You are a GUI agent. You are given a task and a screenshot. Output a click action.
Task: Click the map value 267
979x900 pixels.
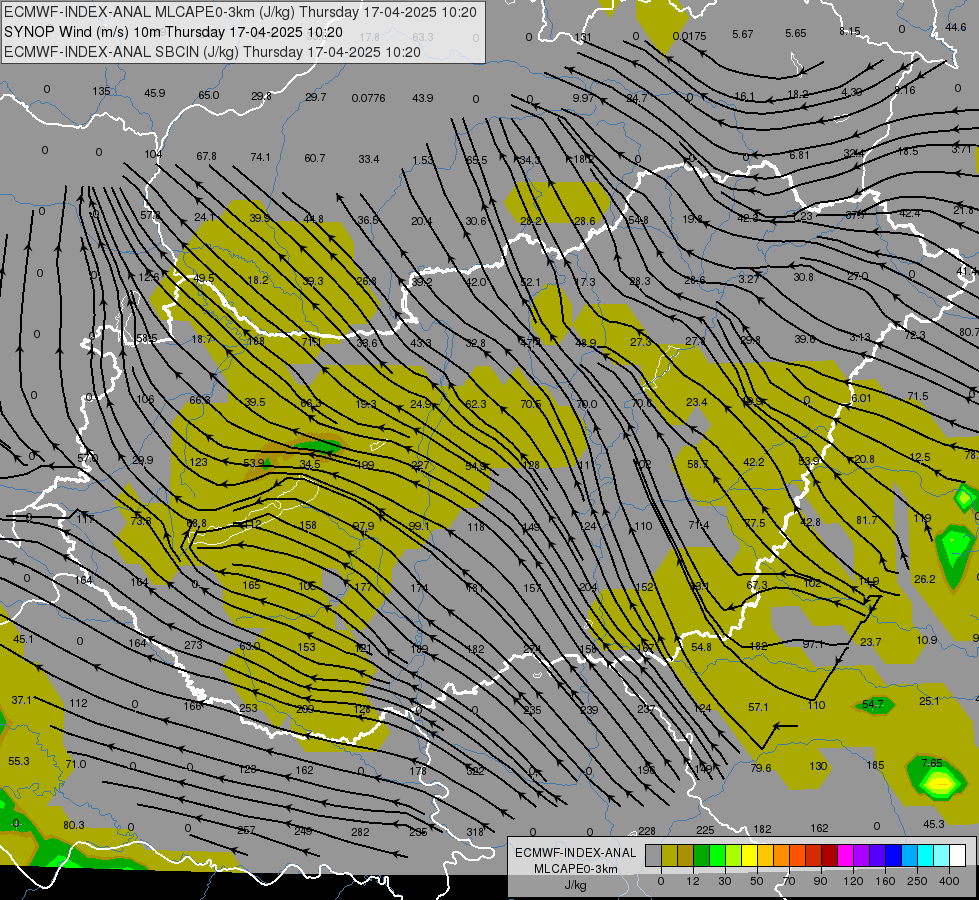pos(246,830)
